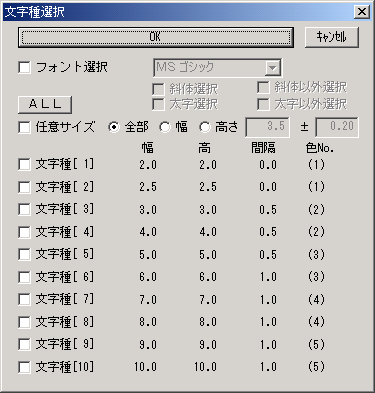Check the 文字種[10] checkbox
Screen dimensions: 375x393
click(x=24, y=367)
